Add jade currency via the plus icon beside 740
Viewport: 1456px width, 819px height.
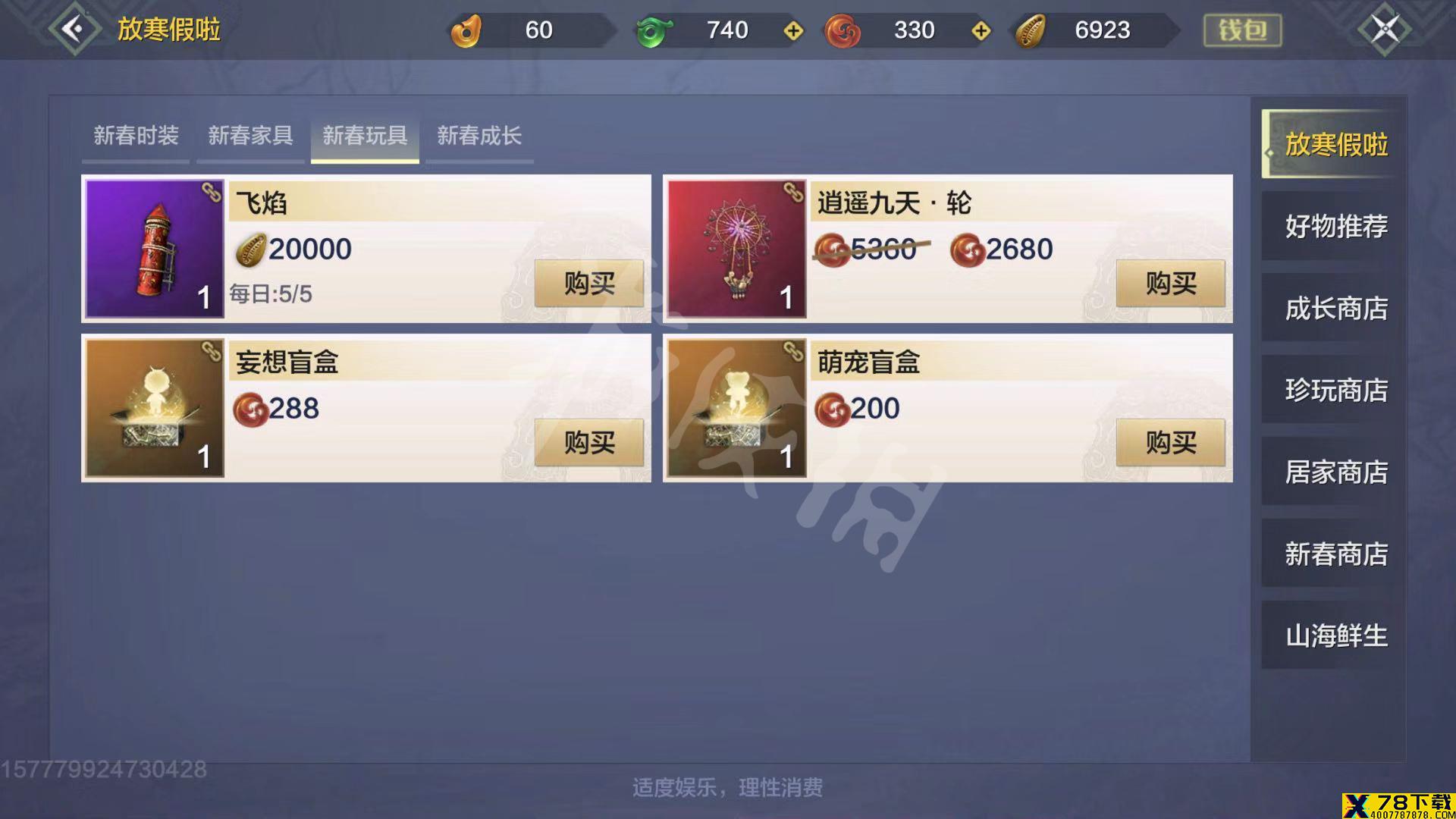tap(793, 30)
